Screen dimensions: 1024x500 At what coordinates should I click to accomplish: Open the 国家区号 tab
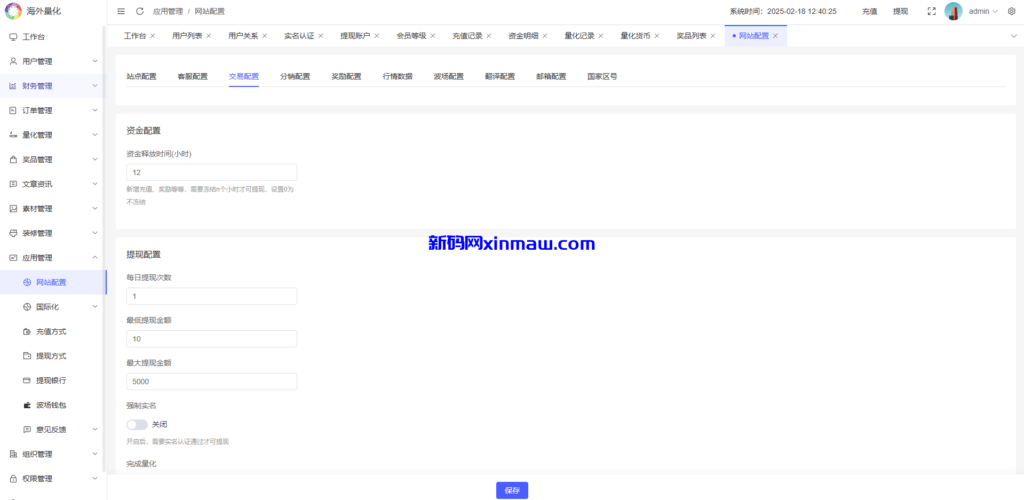[602, 76]
